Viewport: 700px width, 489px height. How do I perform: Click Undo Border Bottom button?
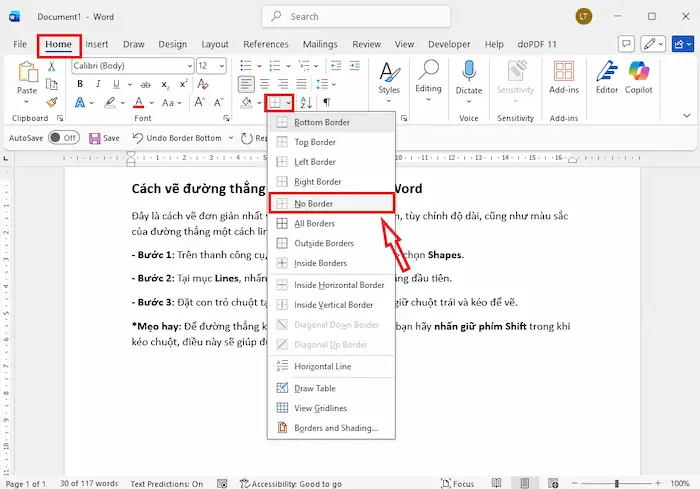178,138
